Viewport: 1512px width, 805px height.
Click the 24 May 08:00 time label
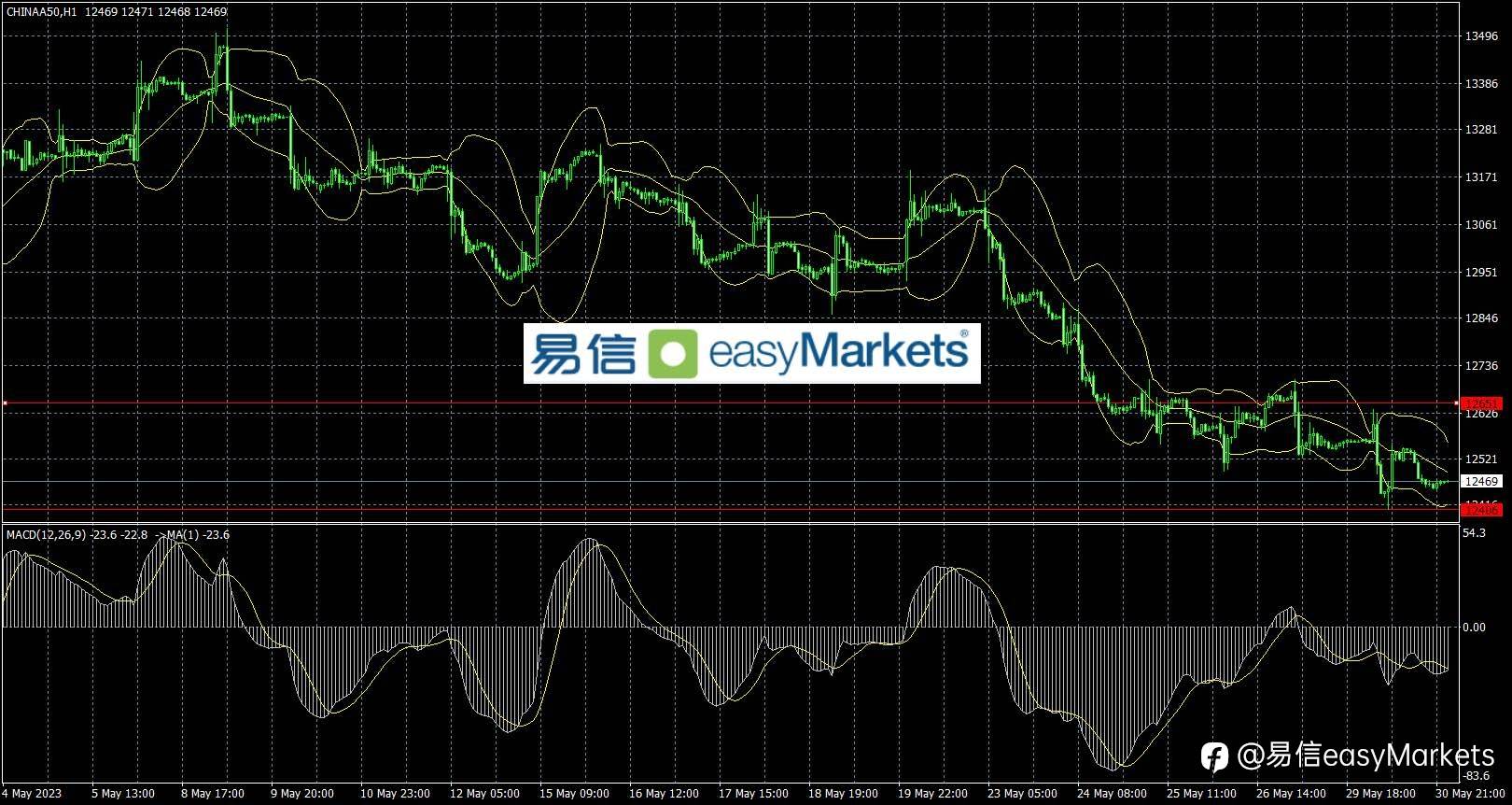pos(1112,794)
